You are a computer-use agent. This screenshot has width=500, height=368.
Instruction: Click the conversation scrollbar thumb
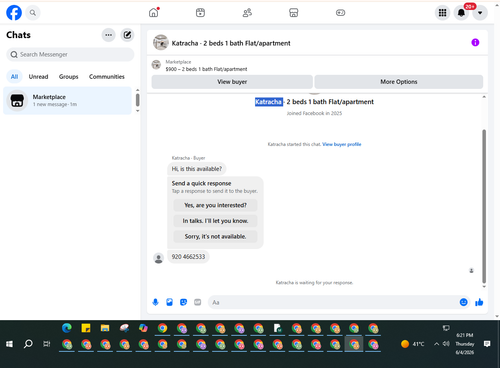tap(484, 206)
